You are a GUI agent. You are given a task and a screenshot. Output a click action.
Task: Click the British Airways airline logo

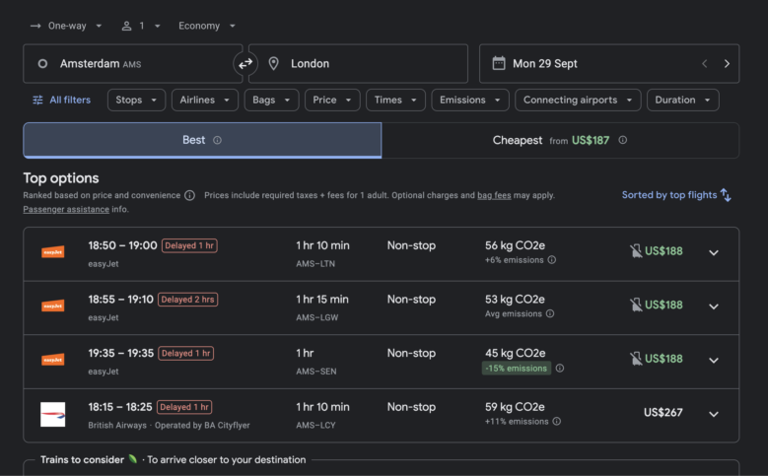pyautogui.click(x=53, y=414)
